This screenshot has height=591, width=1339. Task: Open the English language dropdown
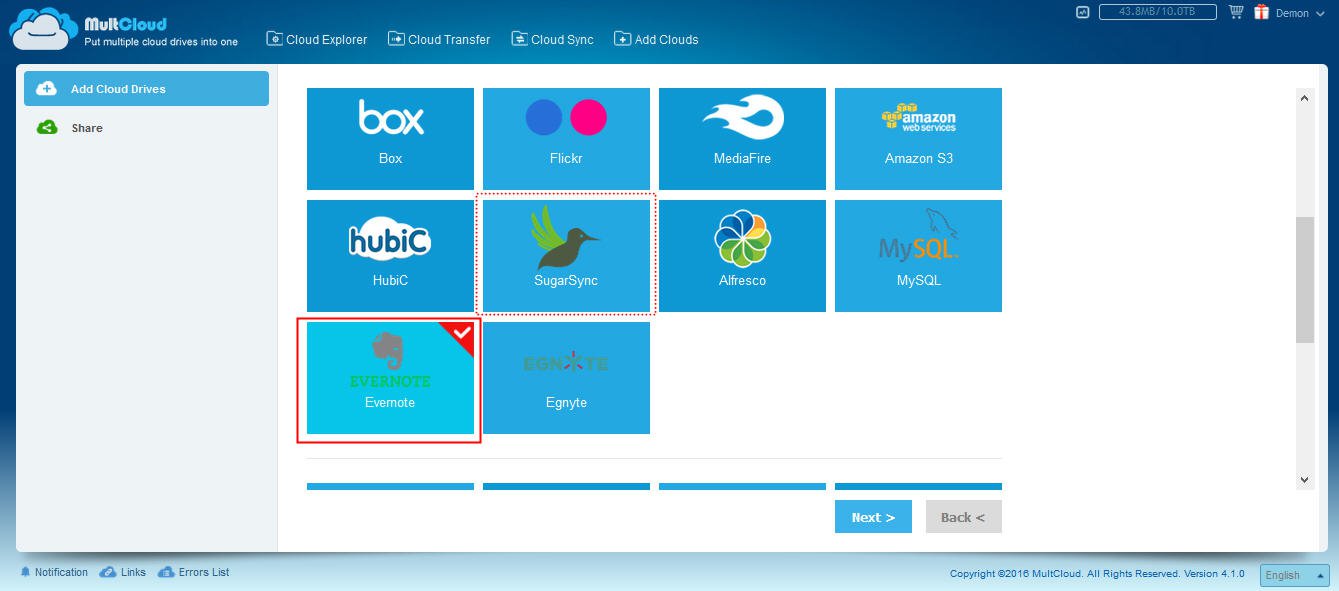pos(1295,575)
